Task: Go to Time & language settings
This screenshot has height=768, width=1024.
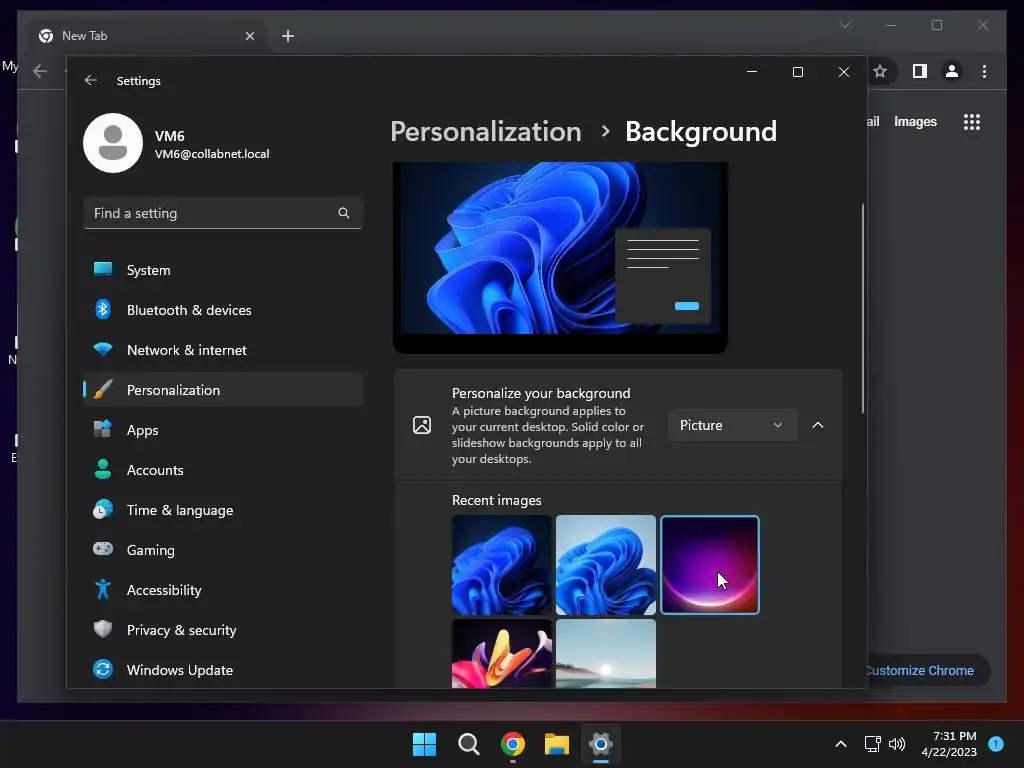Action: click(x=223, y=510)
